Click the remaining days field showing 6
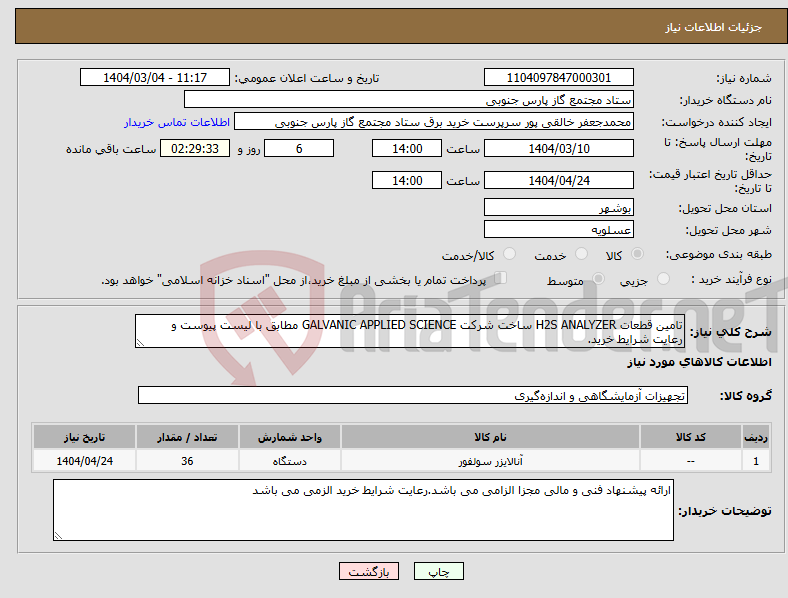This screenshot has width=788, height=598. pos(299,148)
